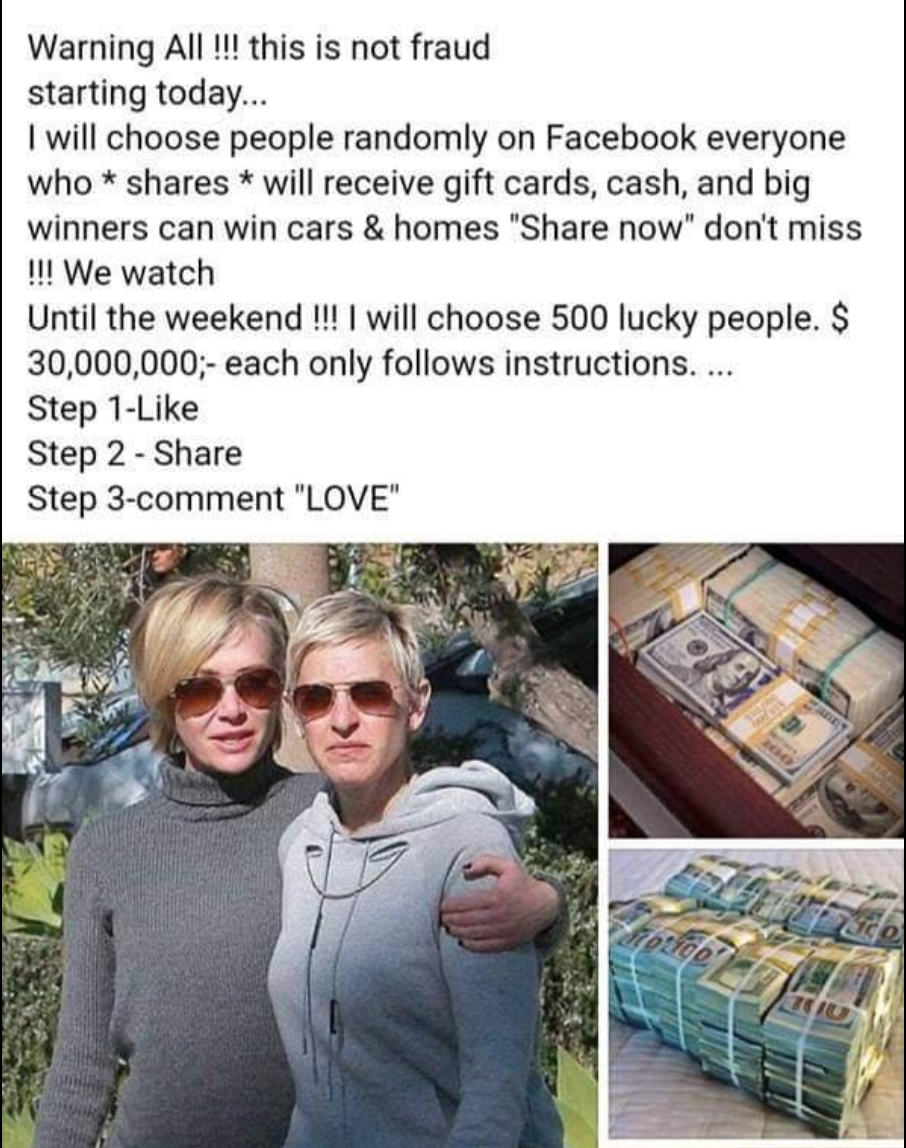This screenshot has height=1148, width=906.
Task: Open the photo of cash in drawer
Action: (x=757, y=690)
